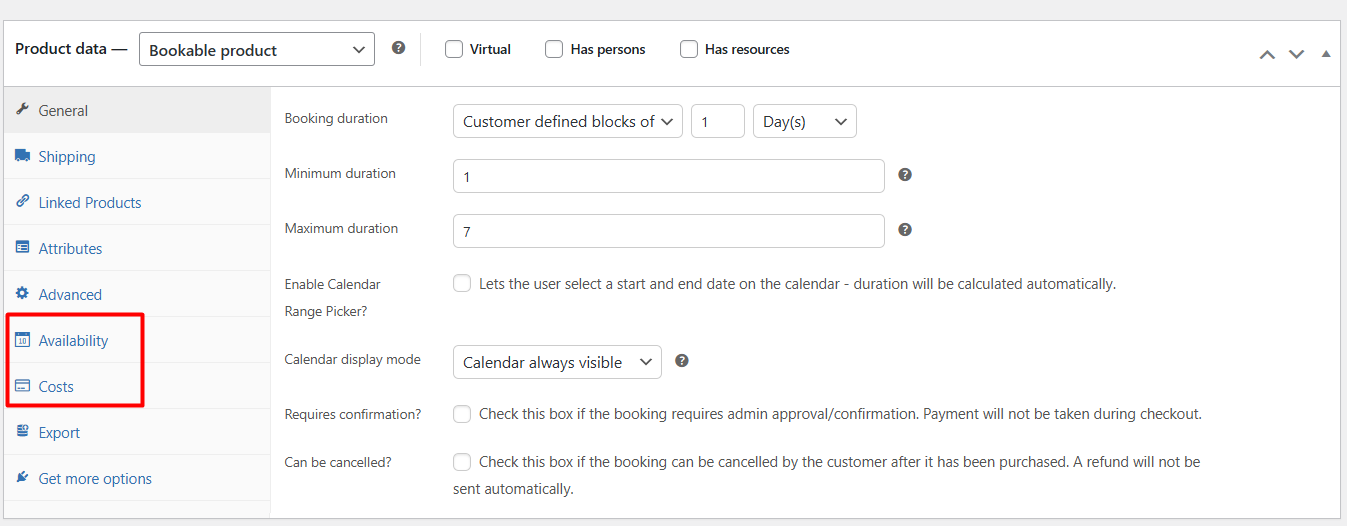The height and width of the screenshot is (526, 1347).
Task: Click the Attributes list icon
Action: pos(22,248)
